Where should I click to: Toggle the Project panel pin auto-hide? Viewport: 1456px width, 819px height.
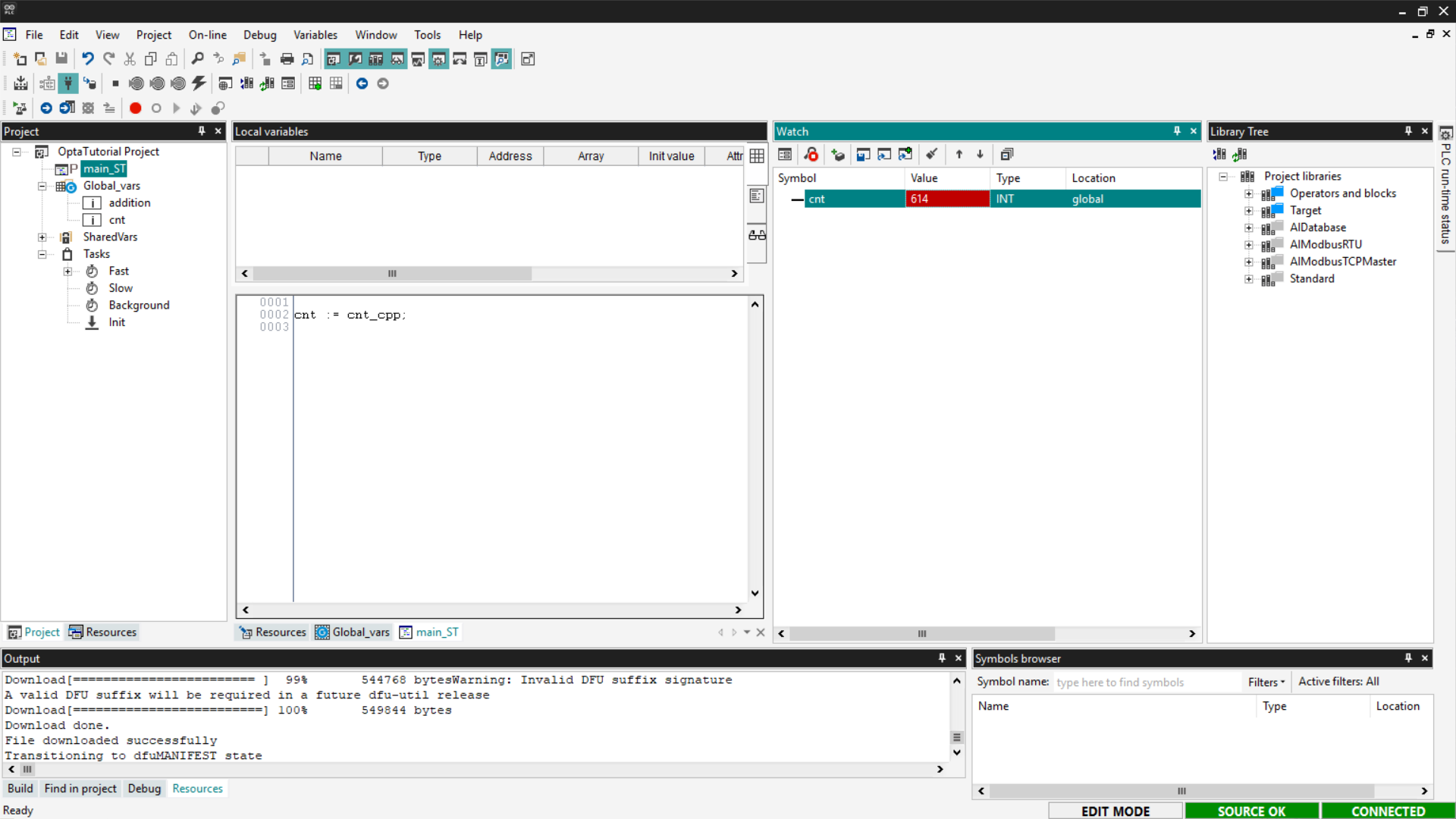tap(202, 131)
